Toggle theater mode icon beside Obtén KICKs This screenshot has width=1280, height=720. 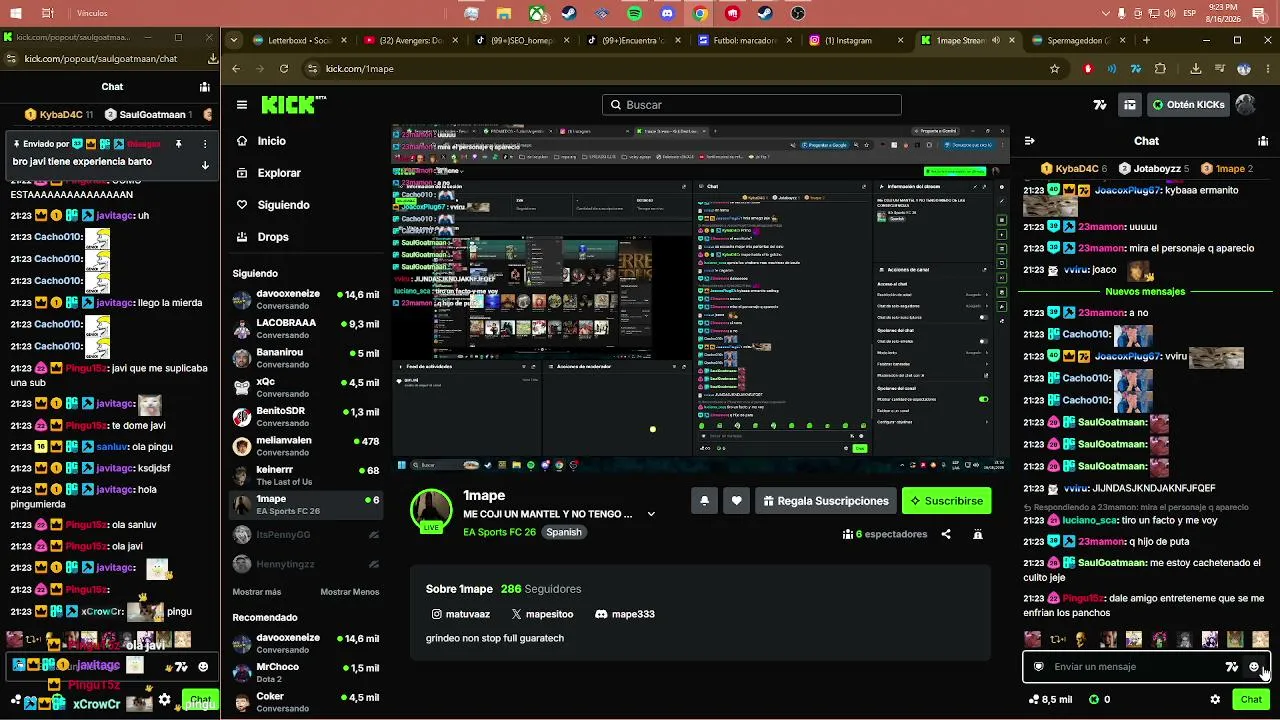click(x=1130, y=105)
